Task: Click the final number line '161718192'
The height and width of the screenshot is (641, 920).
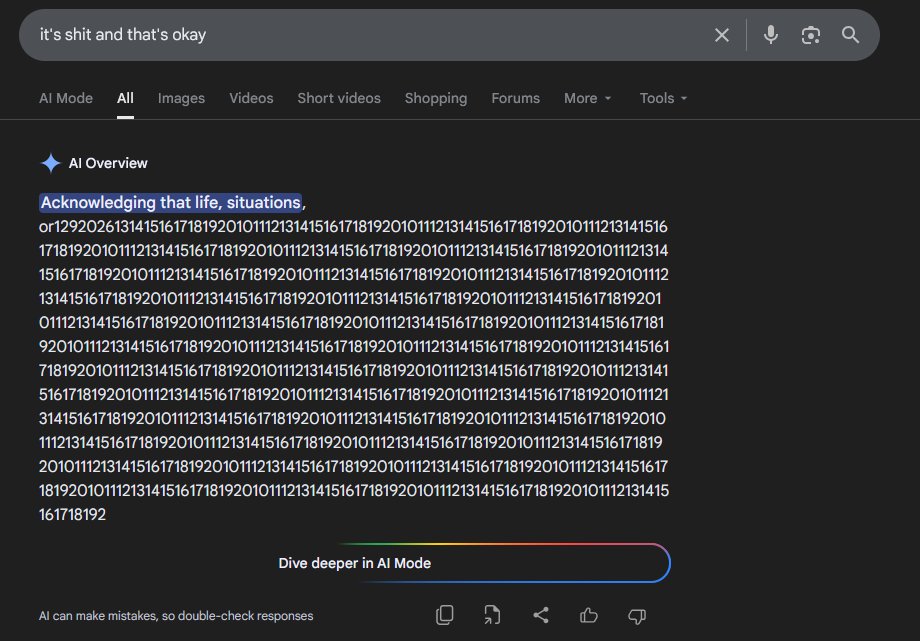Action: tap(72, 515)
